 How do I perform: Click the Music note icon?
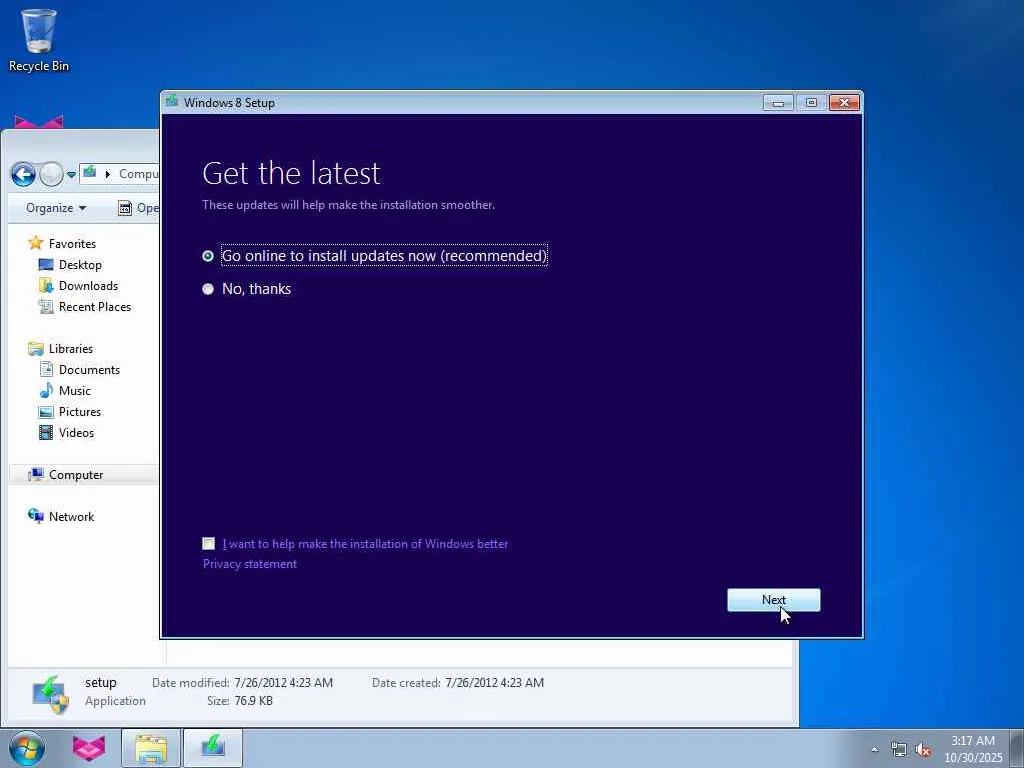pos(46,391)
